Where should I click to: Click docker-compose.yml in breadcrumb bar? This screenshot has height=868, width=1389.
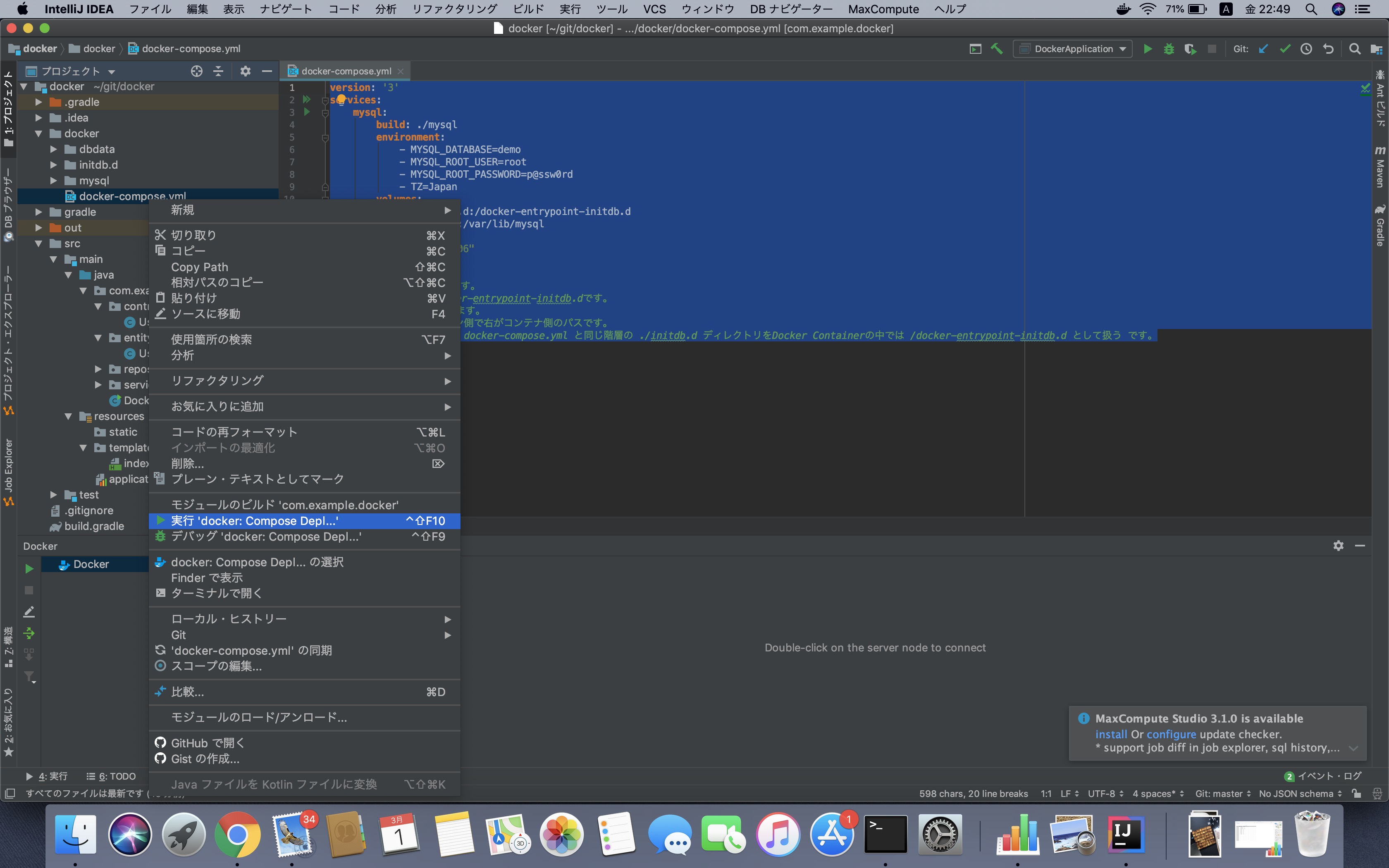[184, 49]
